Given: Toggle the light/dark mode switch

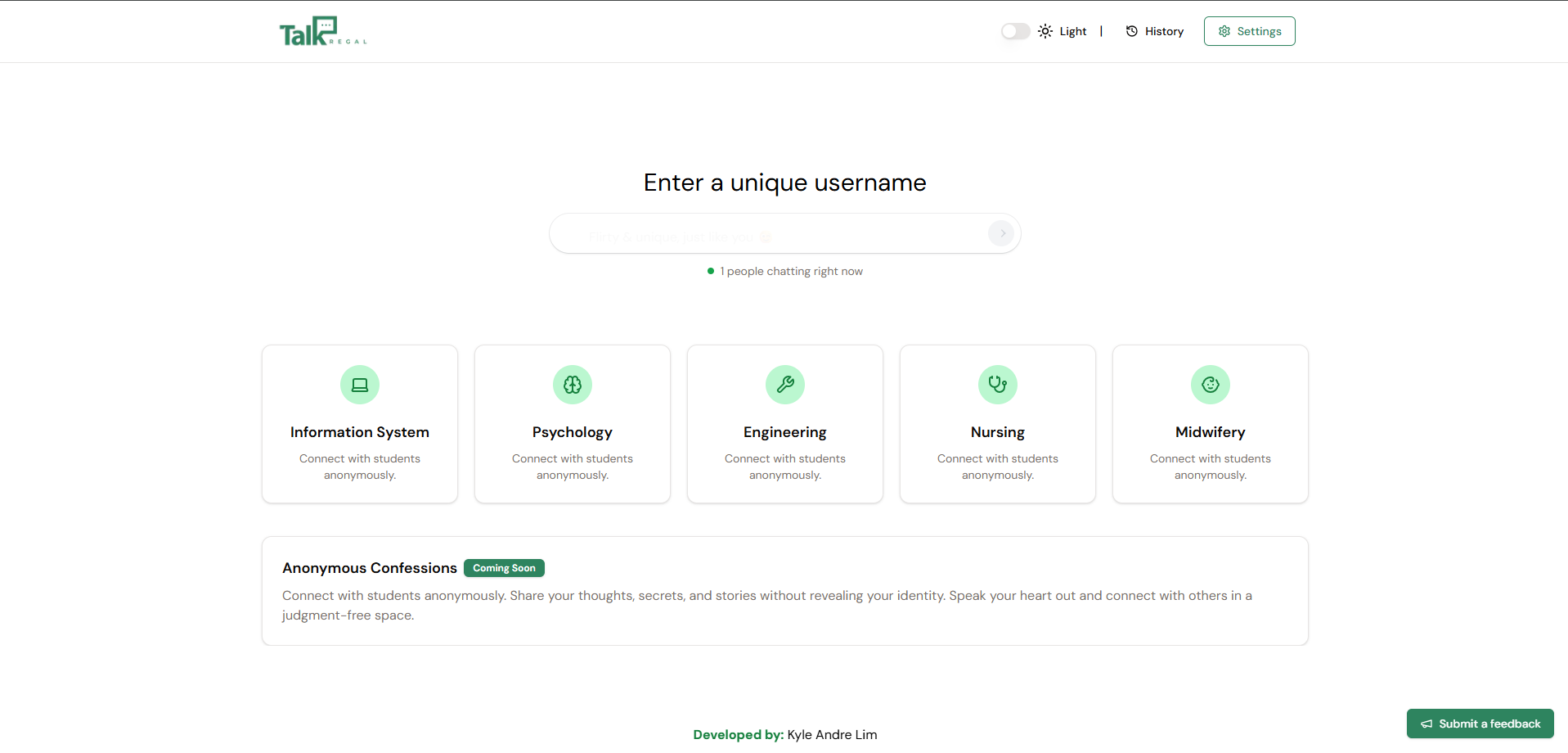Looking at the screenshot, I should [1015, 31].
